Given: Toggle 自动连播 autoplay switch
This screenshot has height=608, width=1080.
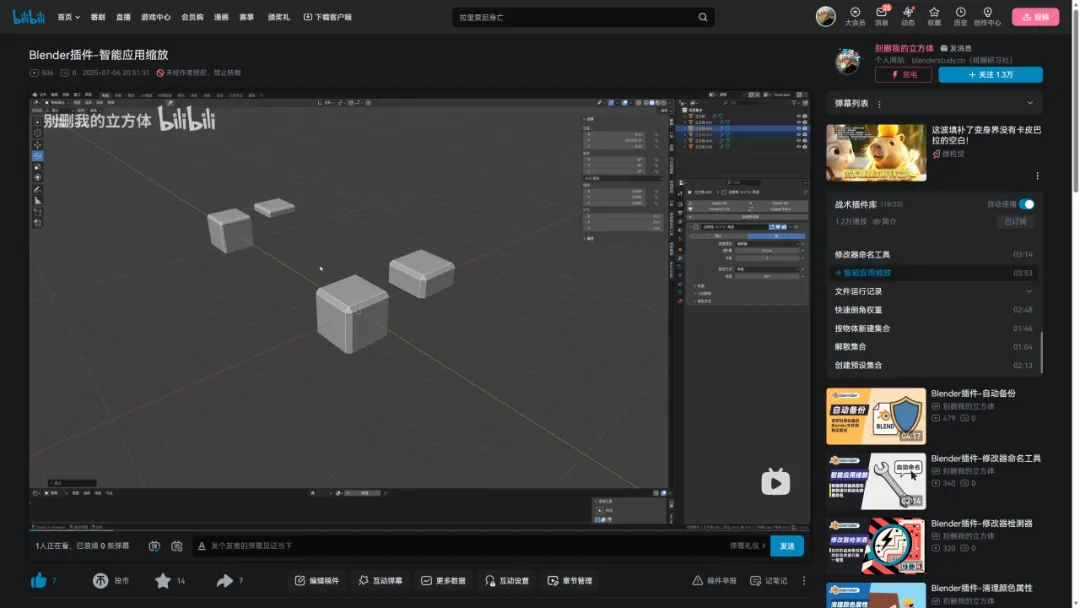Looking at the screenshot, I should point(1026,205).
